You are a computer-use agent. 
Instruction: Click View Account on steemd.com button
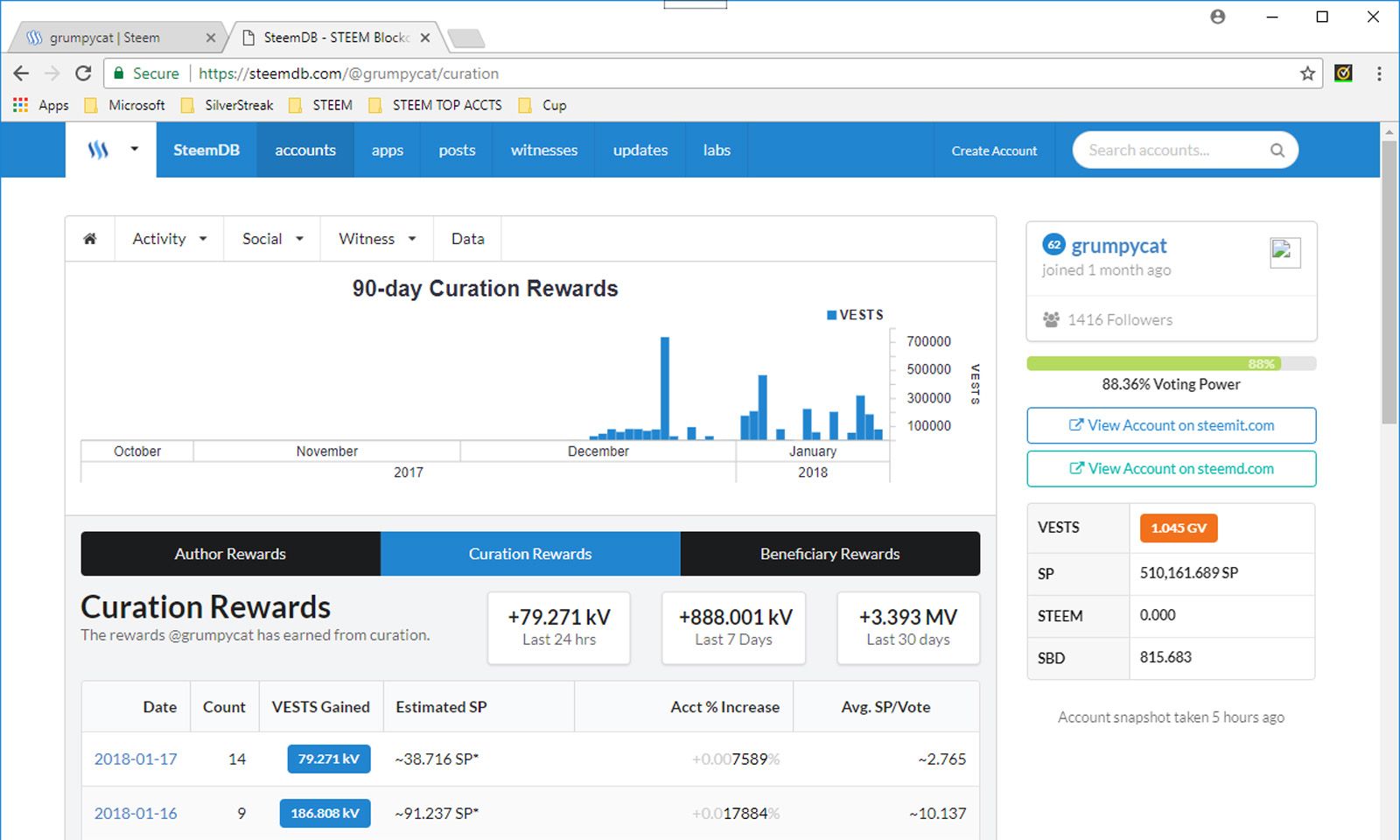(1171, 469)
